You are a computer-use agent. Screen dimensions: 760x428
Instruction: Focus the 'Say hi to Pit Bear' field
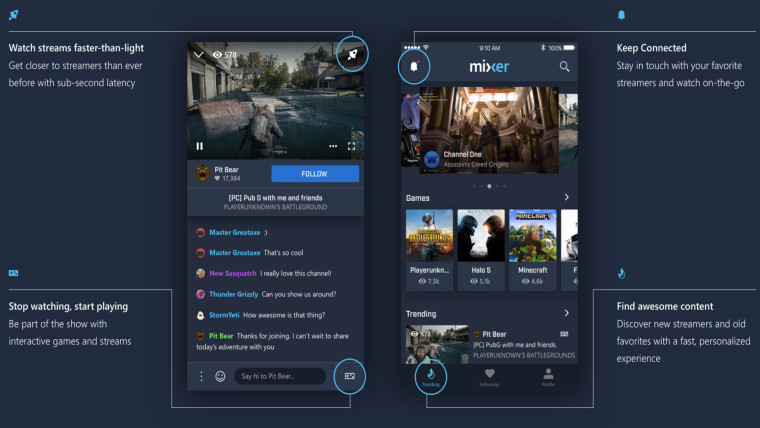pos(280,376)
